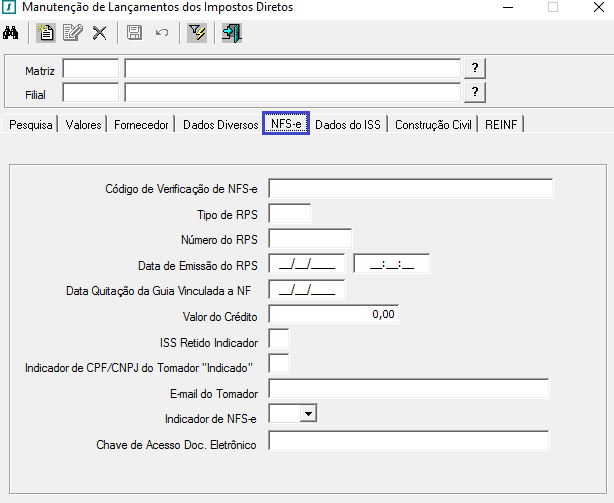This screenshot has width=614, height=503.
Task: Focus the E-mail do Tomador field
Action: (x=409, y=389)
